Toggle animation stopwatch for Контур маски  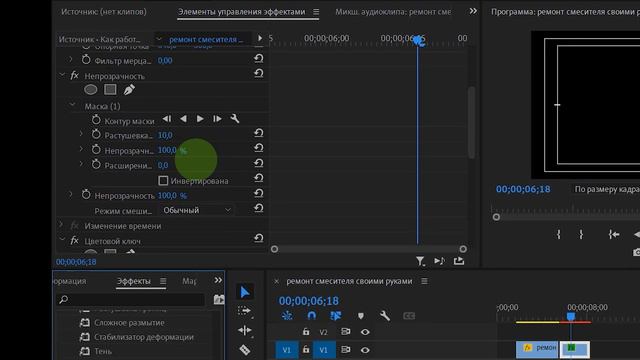(96, 120)
